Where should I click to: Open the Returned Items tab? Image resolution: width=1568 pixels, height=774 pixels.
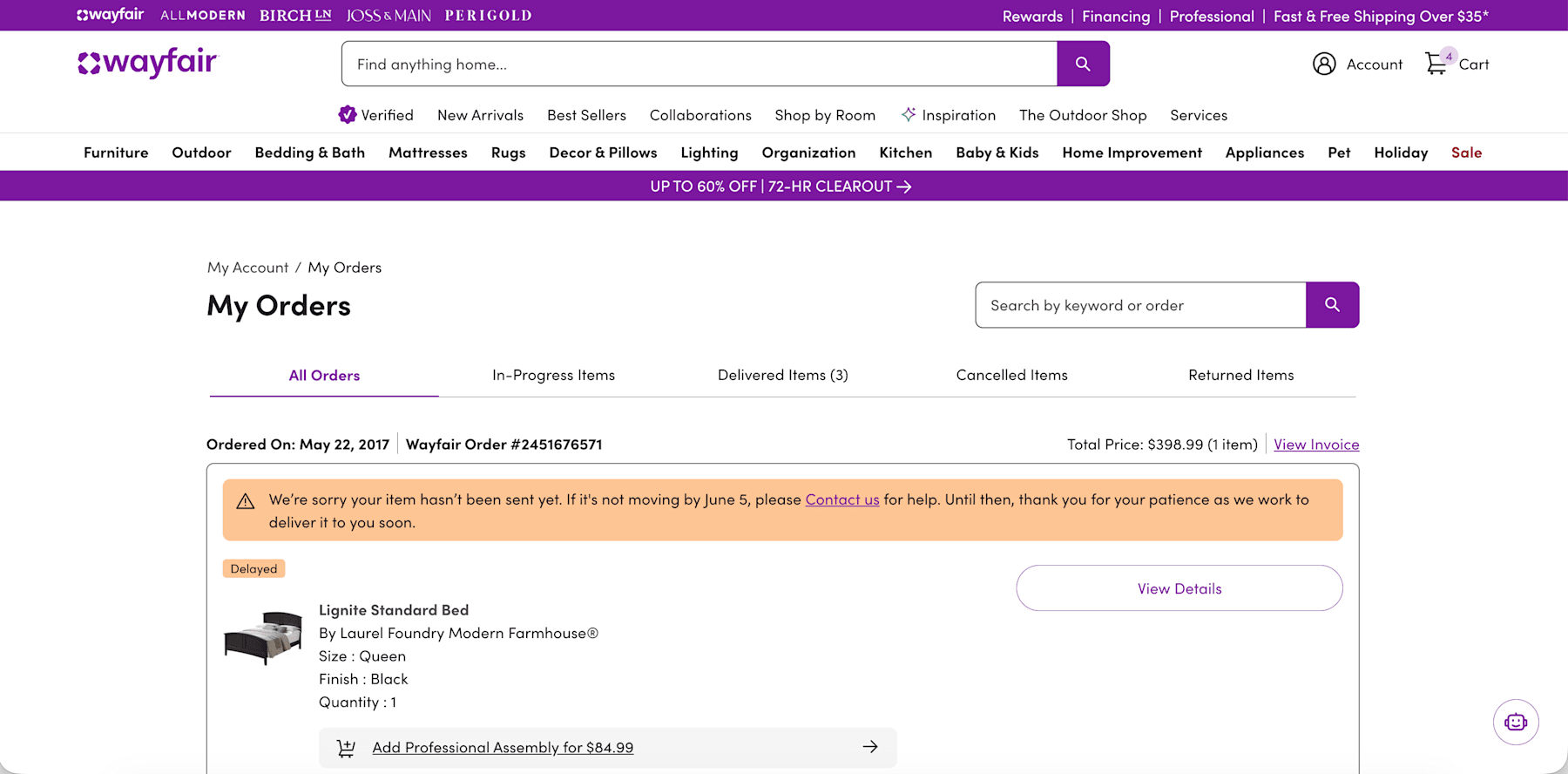point(1241,376)
